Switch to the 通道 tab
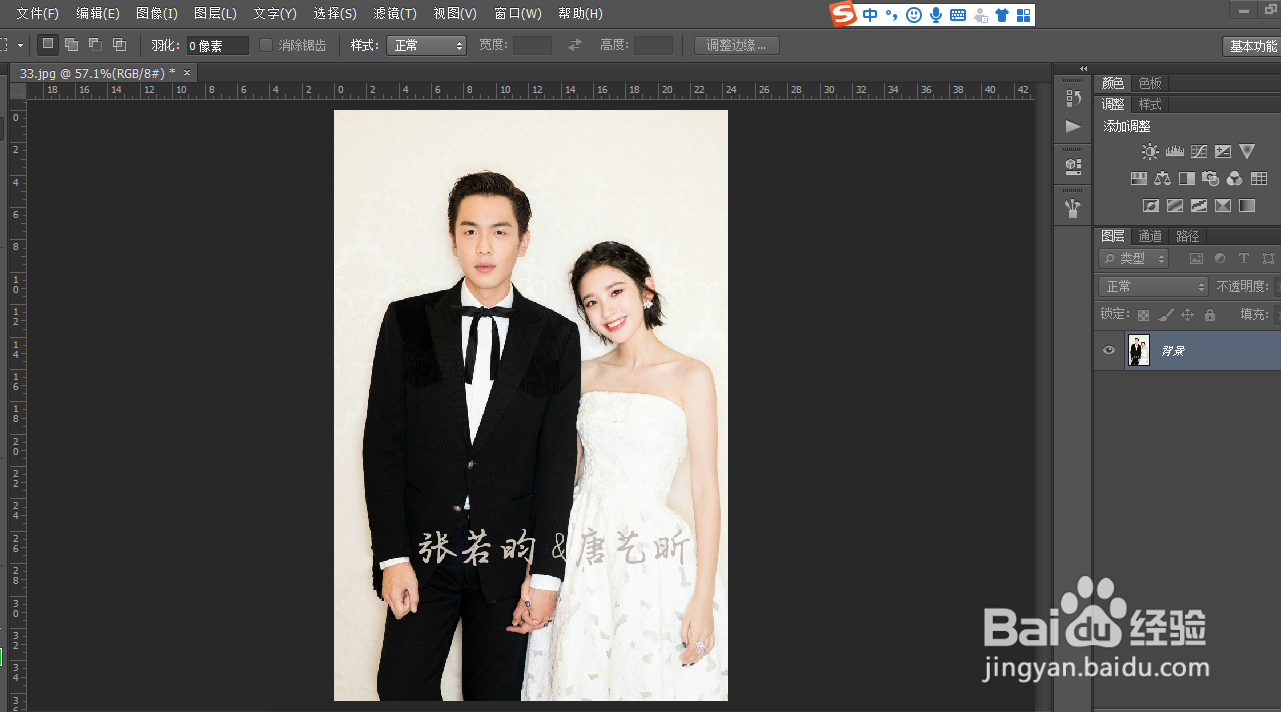Image resolution: width=1281 pixels, height=712 pixels. point(1150,236)
